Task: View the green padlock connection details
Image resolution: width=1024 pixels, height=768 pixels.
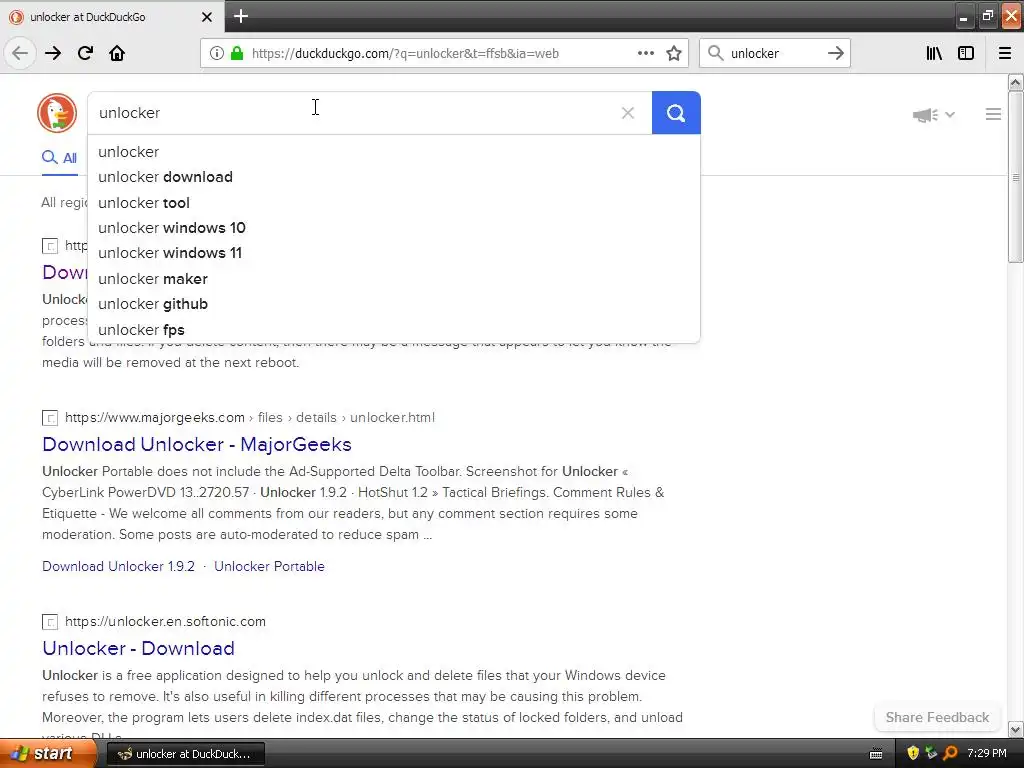Action: (236, 53)
